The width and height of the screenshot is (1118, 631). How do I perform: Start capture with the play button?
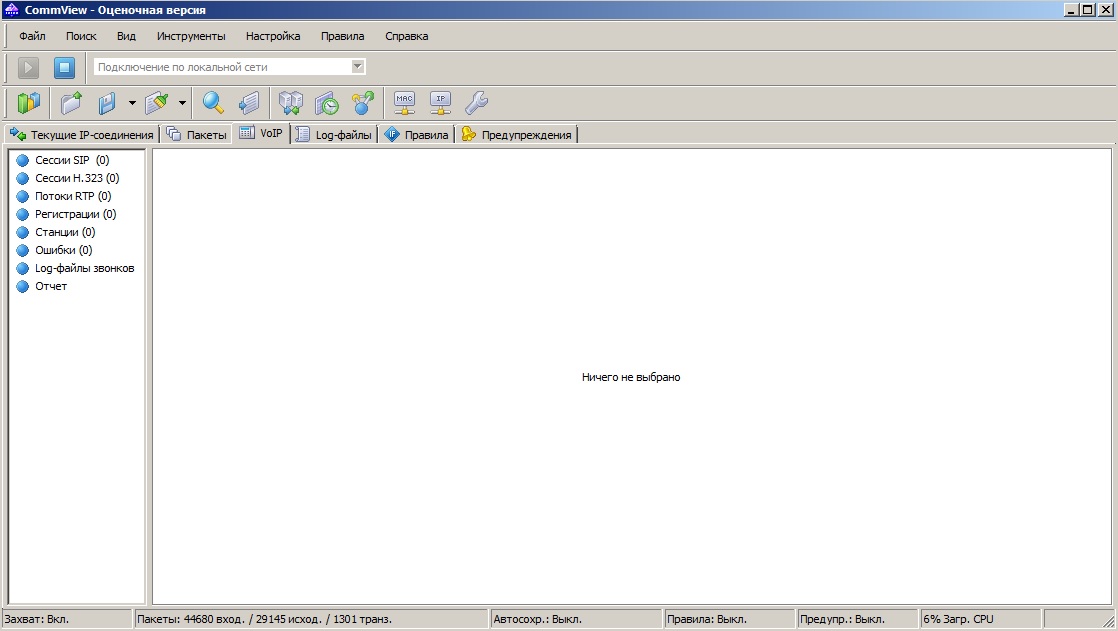29,68
